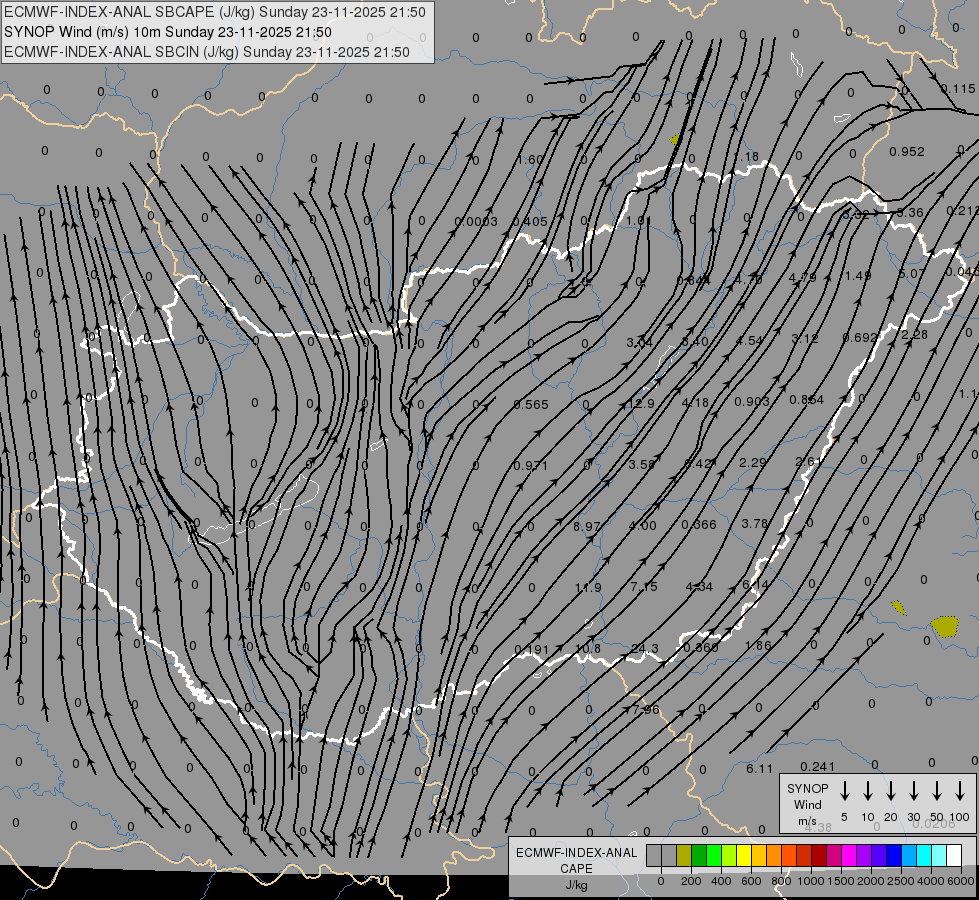Click the 10.8 CAPE value on the map
The height and width of the screenshot is (900, 979).
click(588, 648)
